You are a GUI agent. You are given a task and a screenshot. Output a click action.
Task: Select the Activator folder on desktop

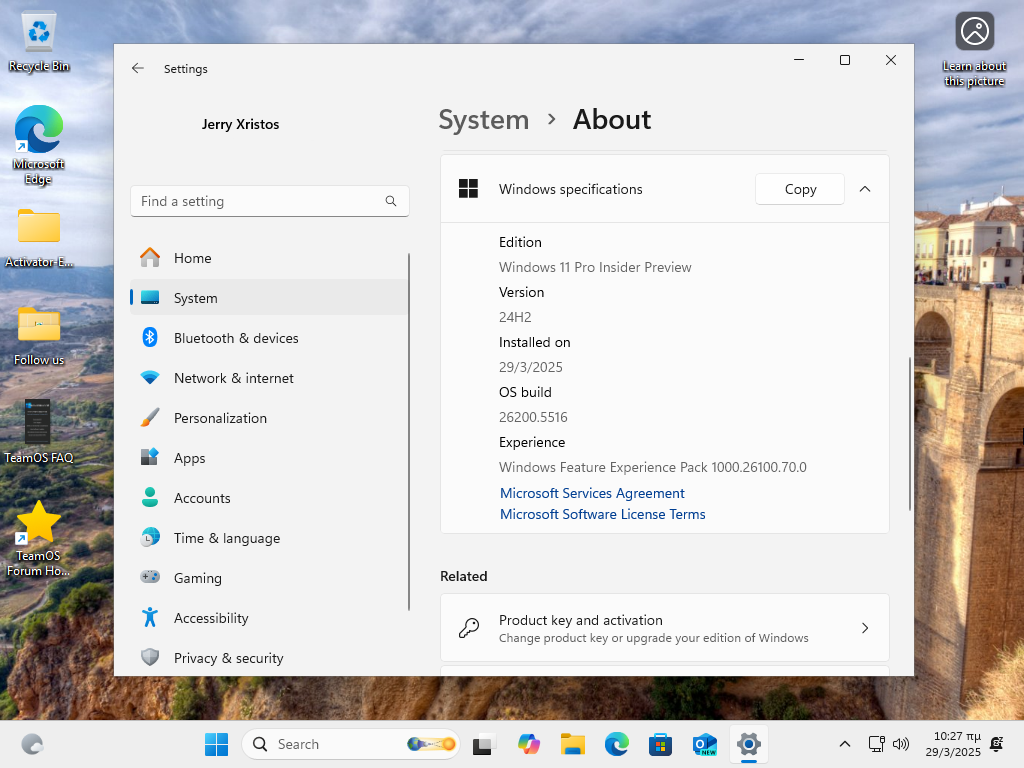click(x=39, y=238)
